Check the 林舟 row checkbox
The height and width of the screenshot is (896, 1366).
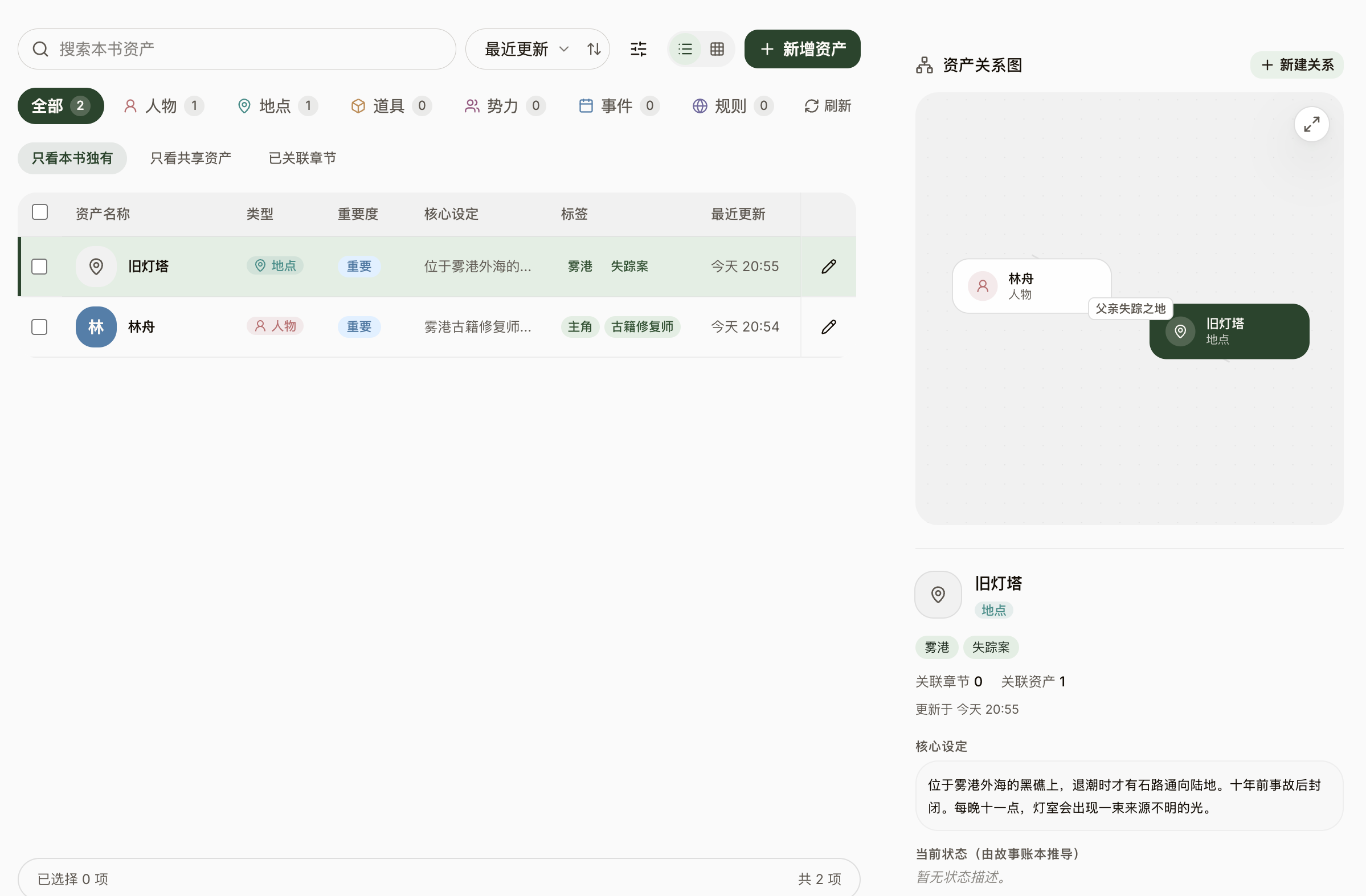pos(40,327)
